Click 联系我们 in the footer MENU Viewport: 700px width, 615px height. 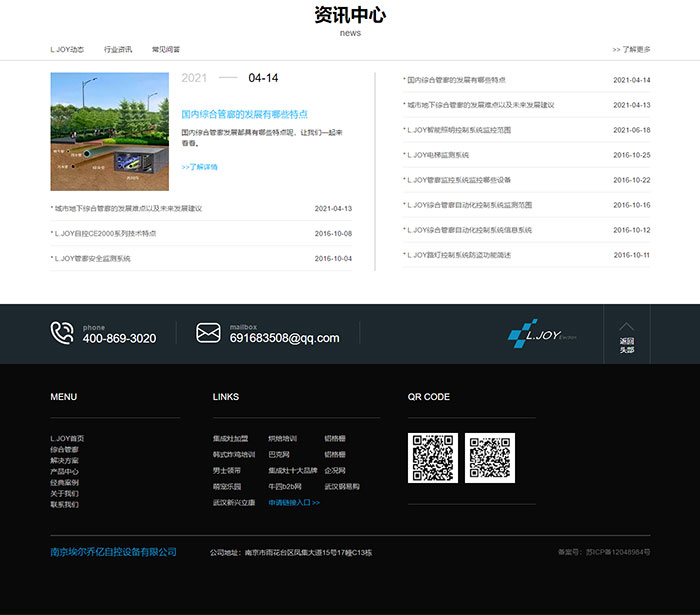tap(65, 504)
